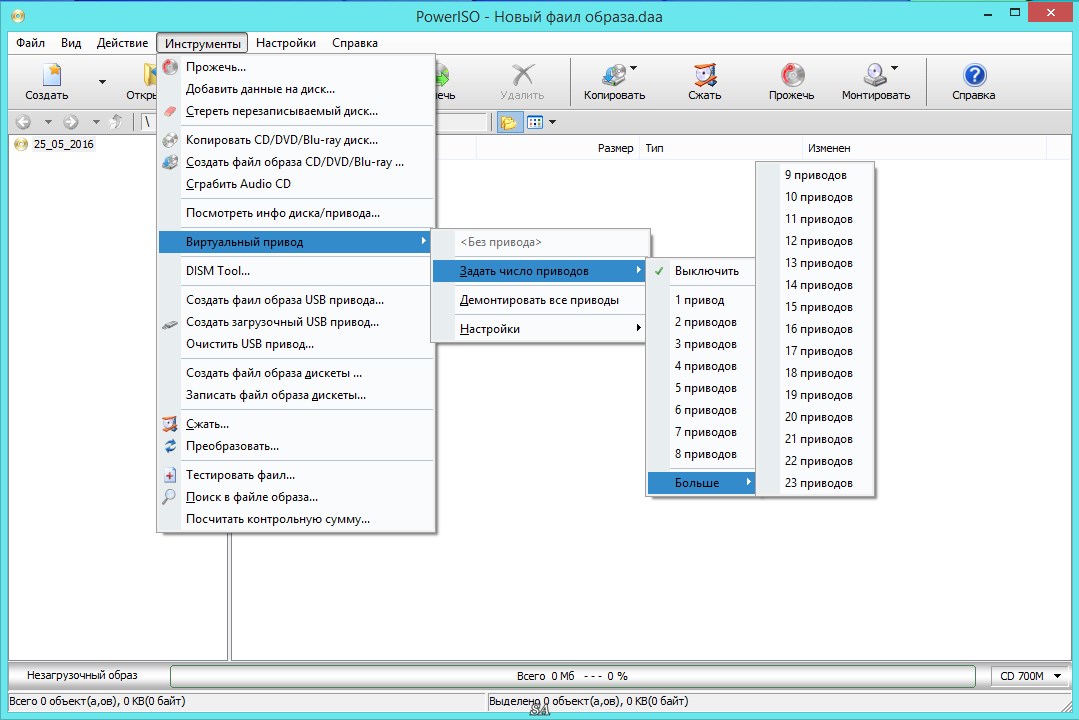1079x720 pixels.
Task: Click the Up one level icon
Action: pos(116,123)
